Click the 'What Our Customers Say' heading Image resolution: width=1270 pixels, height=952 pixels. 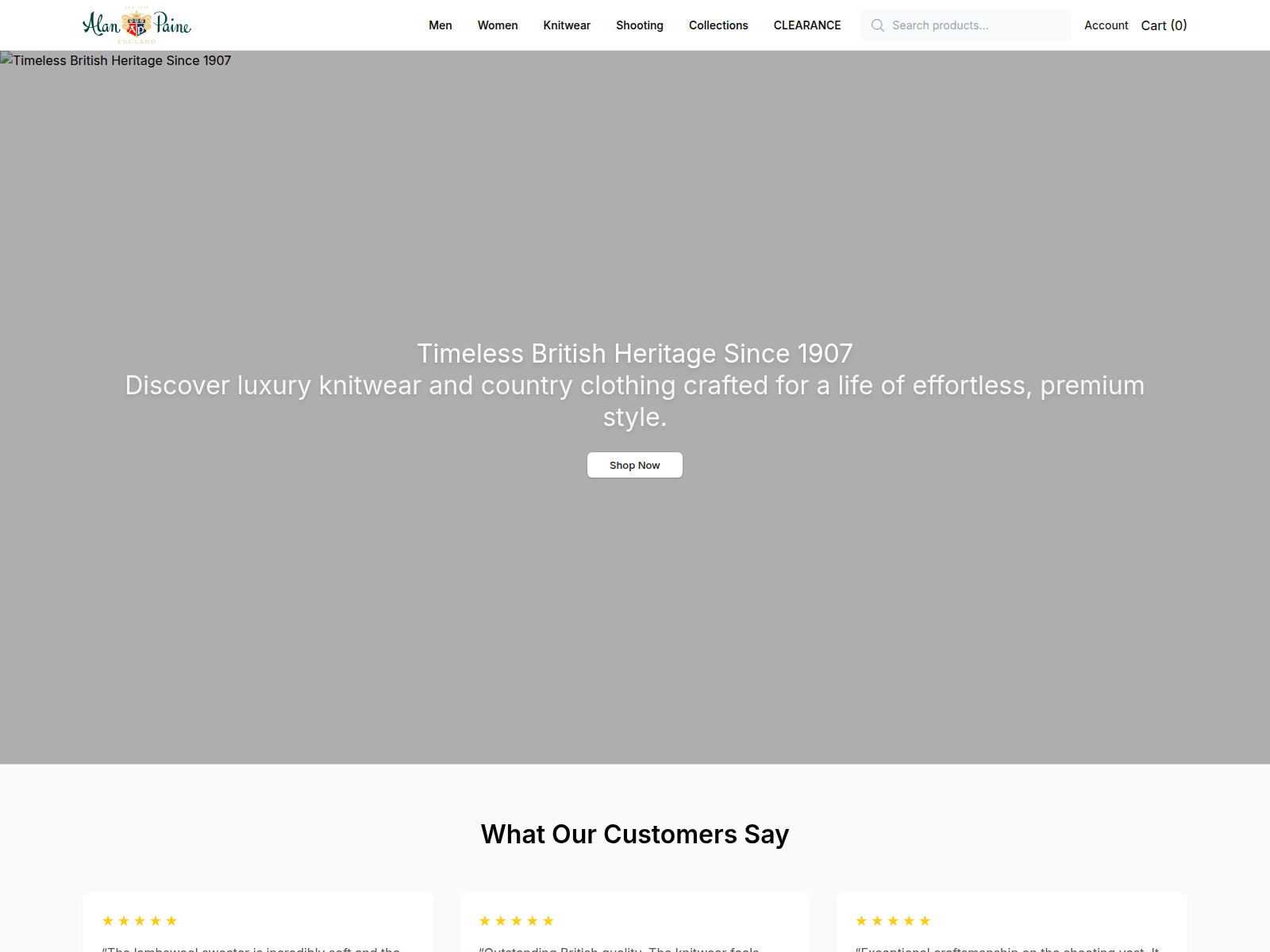[635, 835]
